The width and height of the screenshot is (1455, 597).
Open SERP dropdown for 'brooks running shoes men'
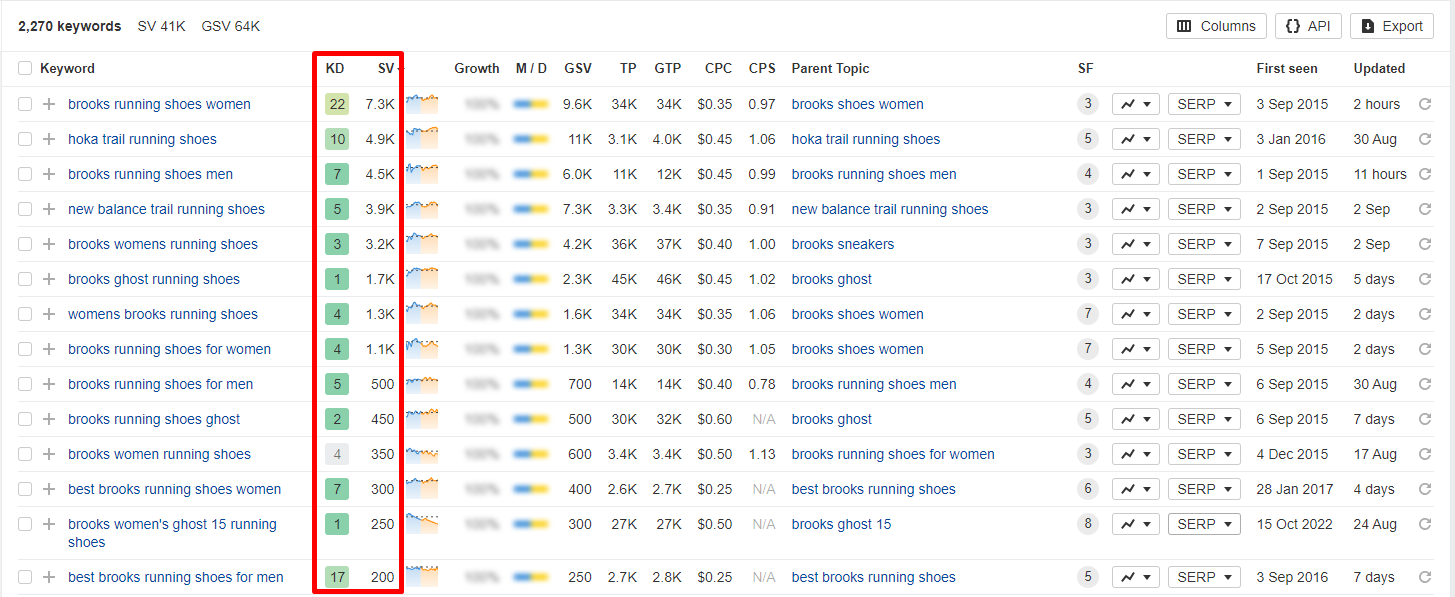pos(1204,174)
